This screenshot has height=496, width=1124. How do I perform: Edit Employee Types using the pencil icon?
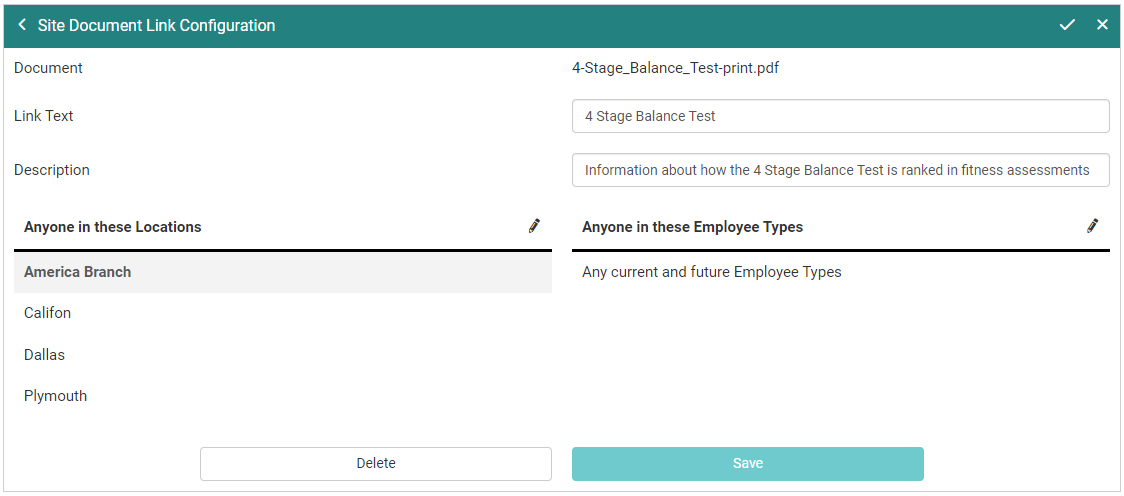click(1092, 226)
